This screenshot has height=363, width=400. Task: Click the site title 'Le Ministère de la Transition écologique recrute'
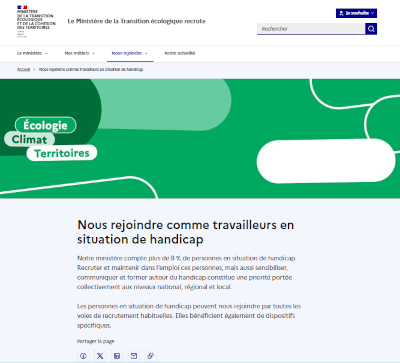pyautogui.click(x=136, y=21)
